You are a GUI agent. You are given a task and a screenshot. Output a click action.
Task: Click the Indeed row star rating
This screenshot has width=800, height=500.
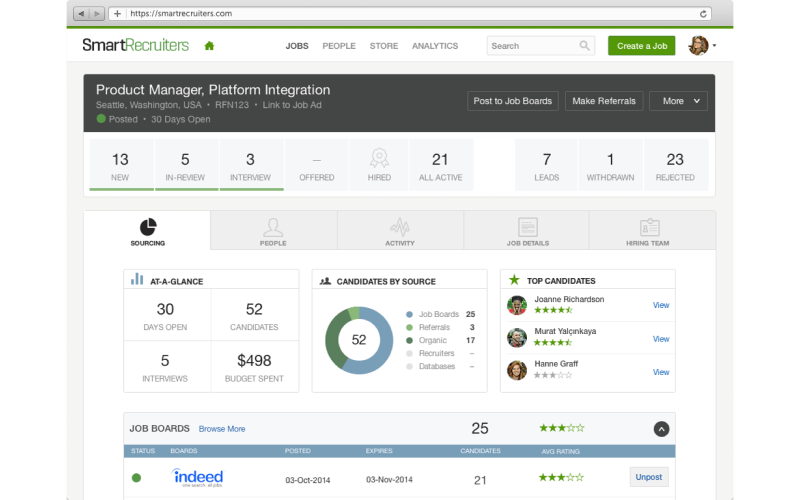(561, 478)
